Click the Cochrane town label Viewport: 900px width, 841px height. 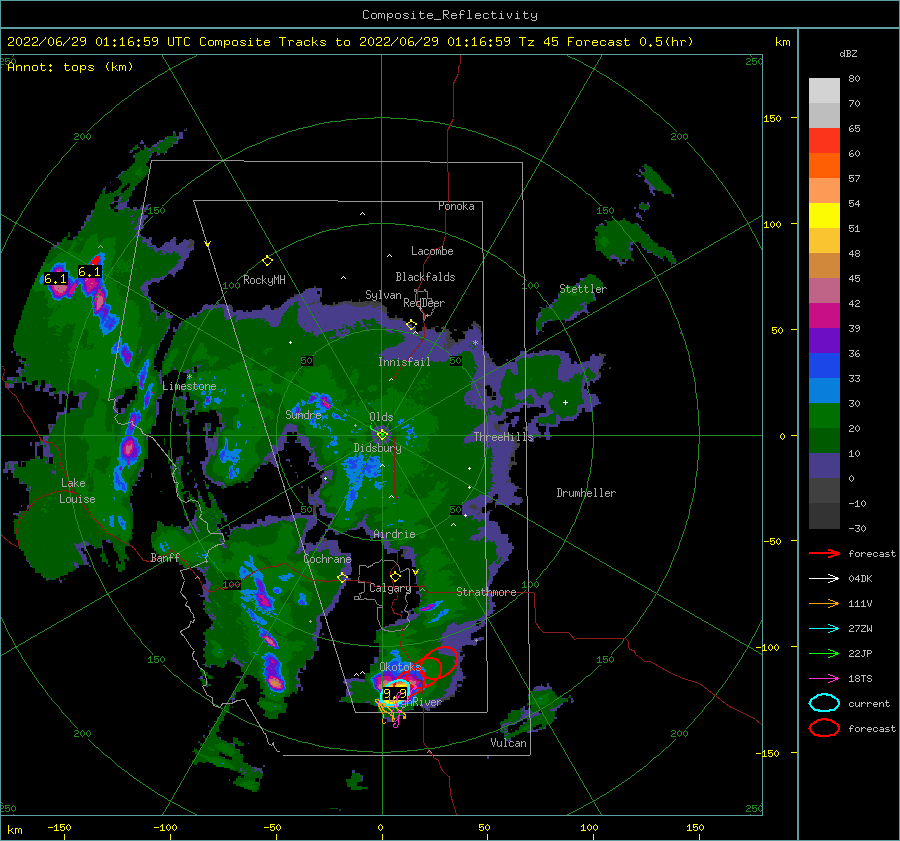(x=327, y=559)
